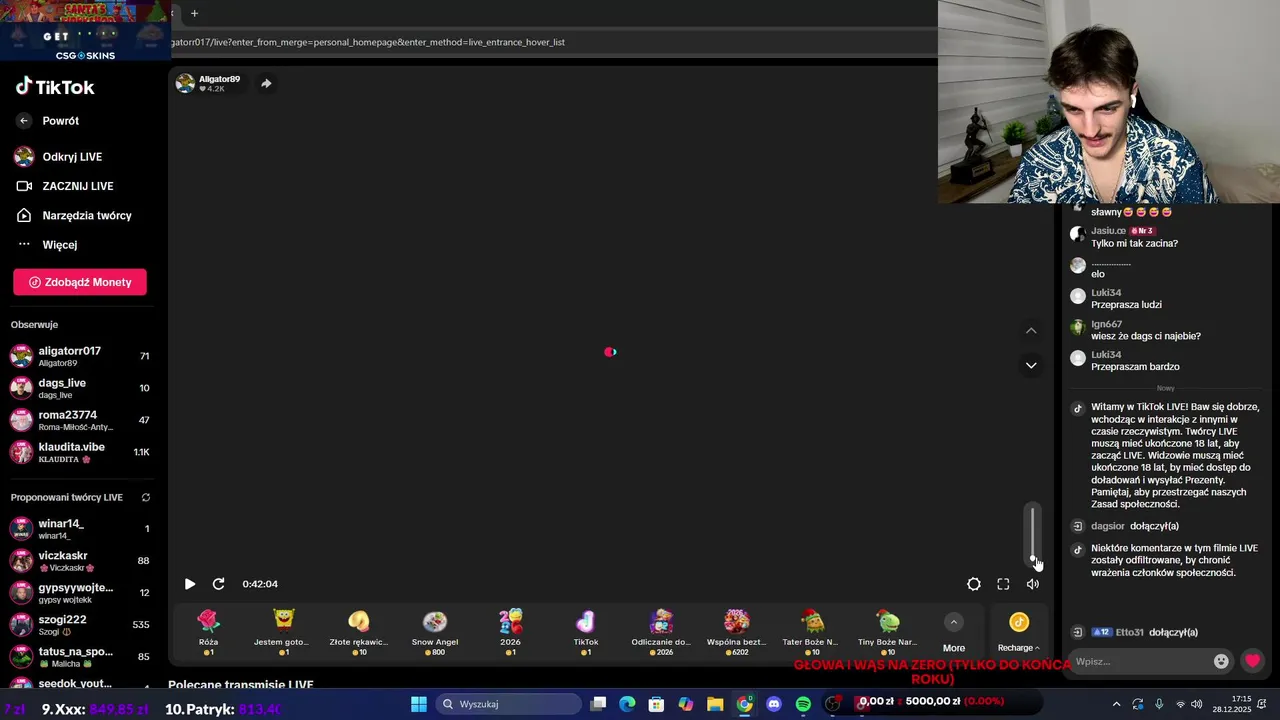This screenshot has width=1280, height=720.
Task: Open Microsoft Edge from the taskbar
Action: pos(627,704)
